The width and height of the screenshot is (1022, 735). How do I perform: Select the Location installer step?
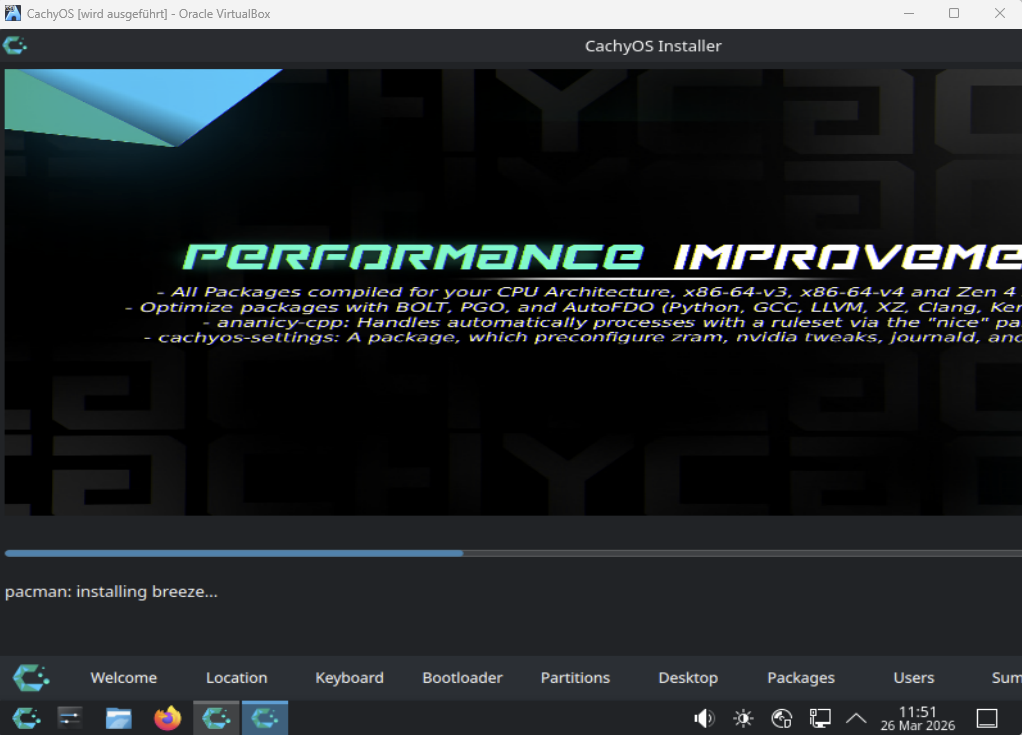[237, 678]
